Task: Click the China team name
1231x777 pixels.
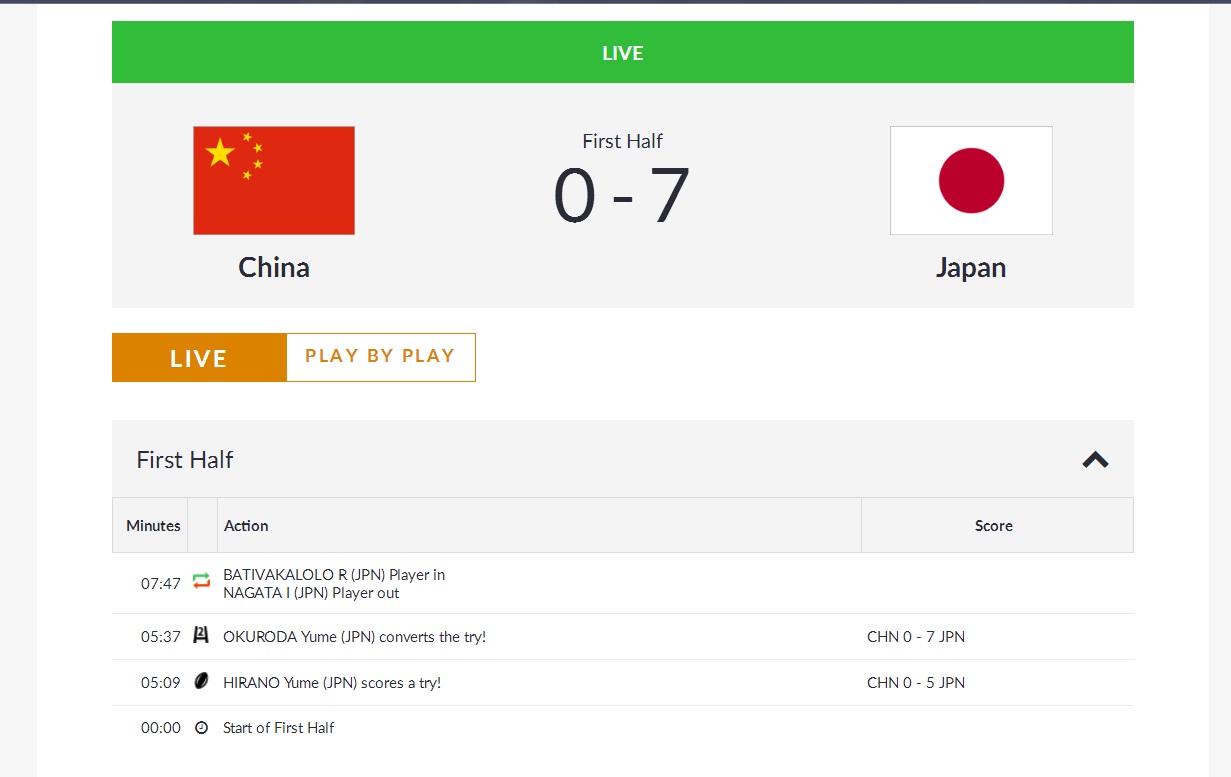Action: (274, 267)
